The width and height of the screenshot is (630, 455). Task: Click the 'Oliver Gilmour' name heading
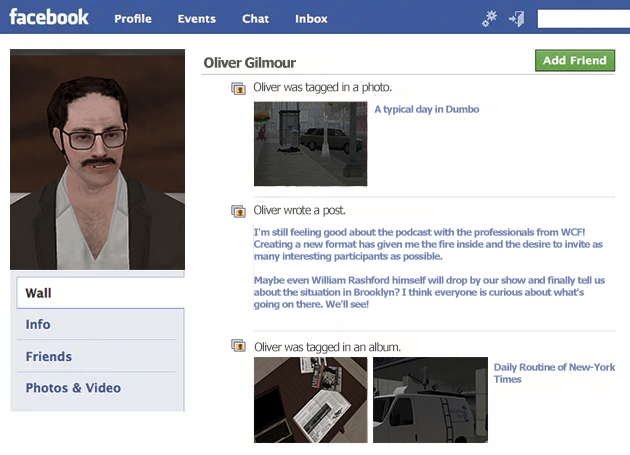point(250,63)
